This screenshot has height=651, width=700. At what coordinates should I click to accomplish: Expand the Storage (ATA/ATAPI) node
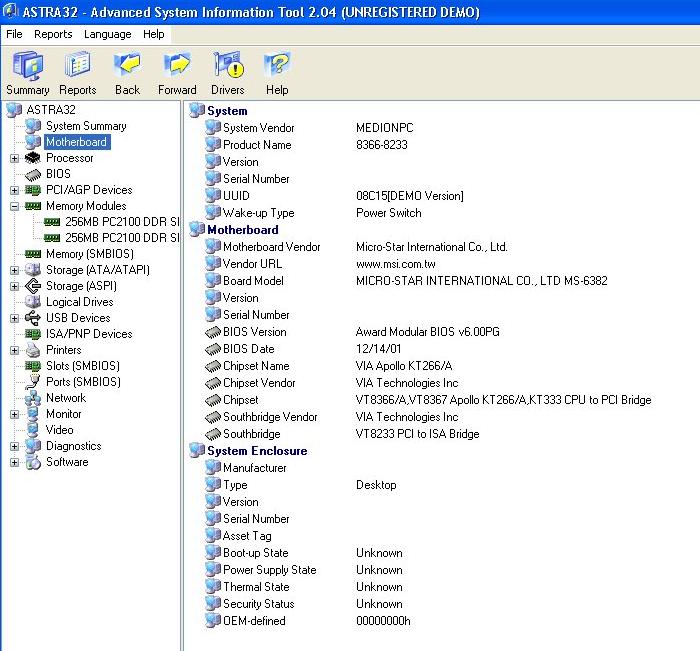click(x=14, y=271)
